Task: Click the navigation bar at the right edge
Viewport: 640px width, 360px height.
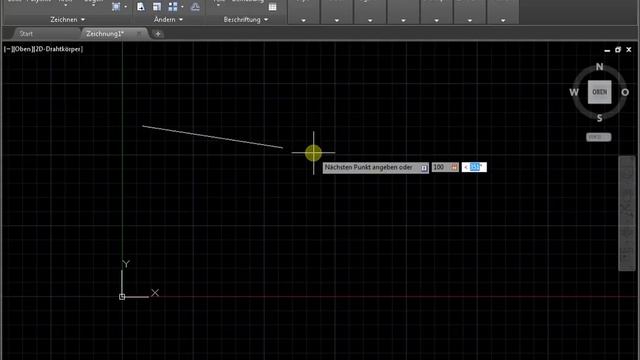Action: click(627, 213)
